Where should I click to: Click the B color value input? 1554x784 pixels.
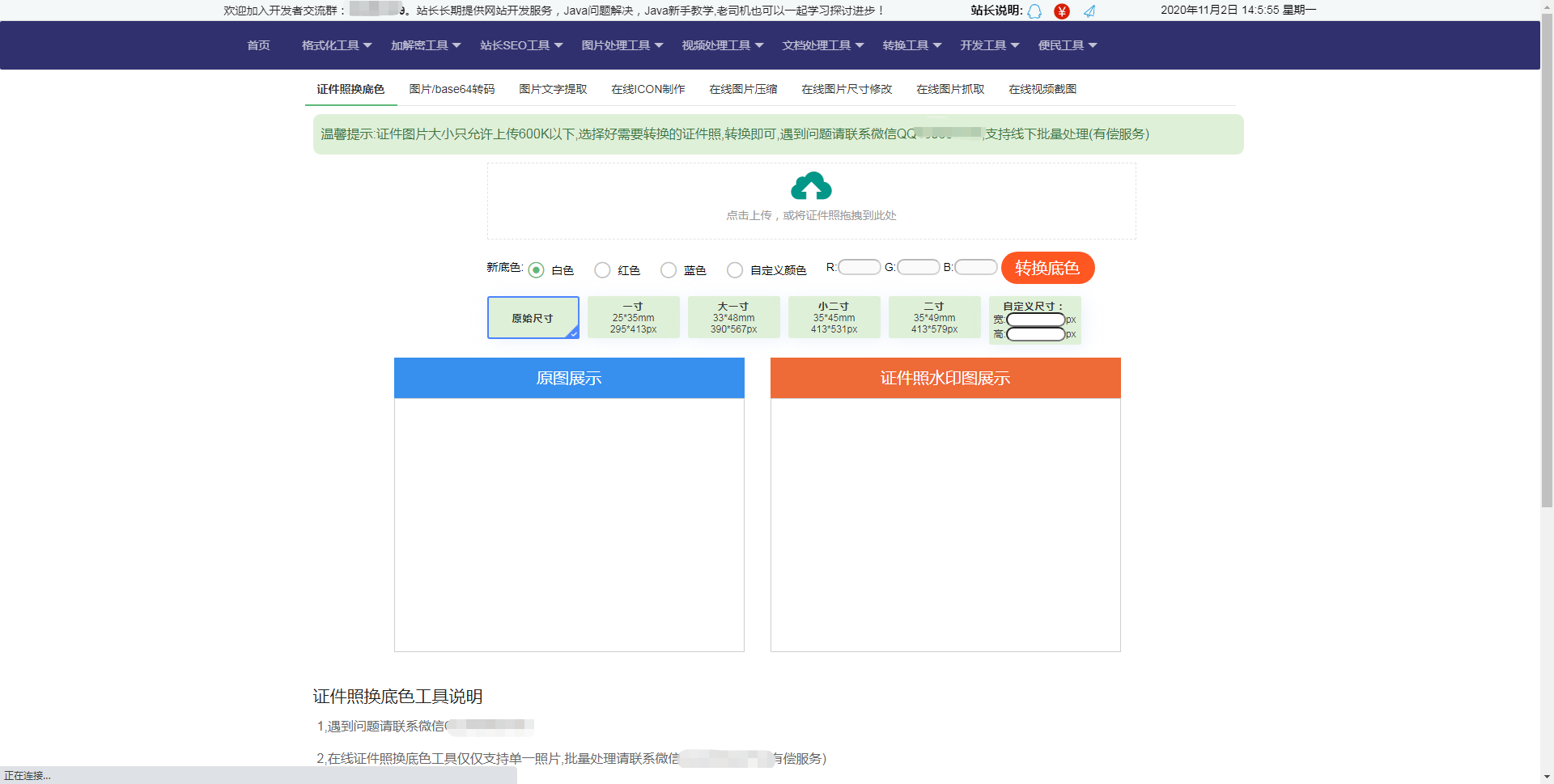tap(976, 267)
